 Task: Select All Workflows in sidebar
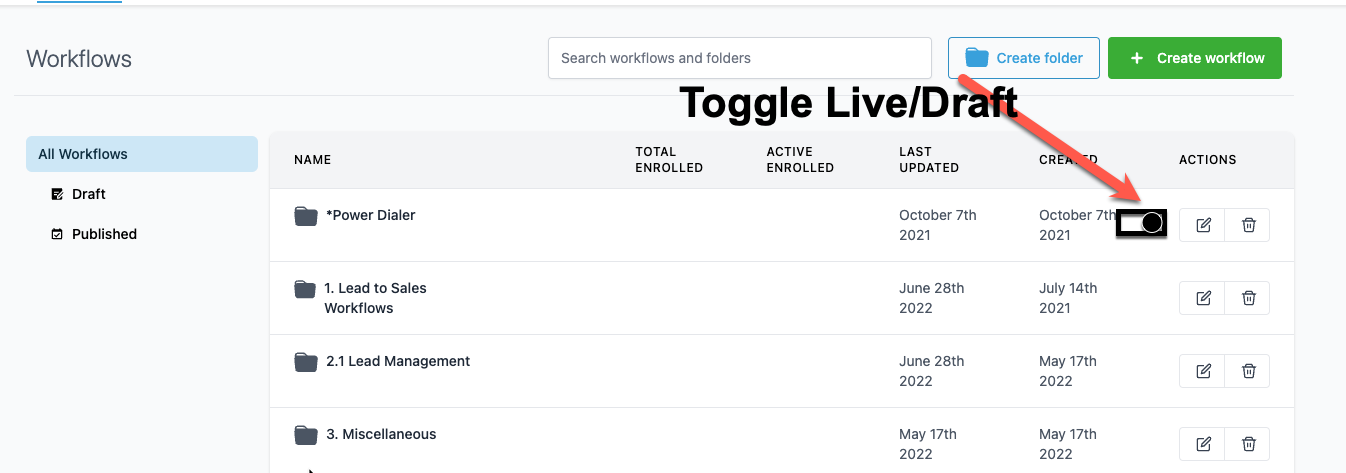(142, 154)
